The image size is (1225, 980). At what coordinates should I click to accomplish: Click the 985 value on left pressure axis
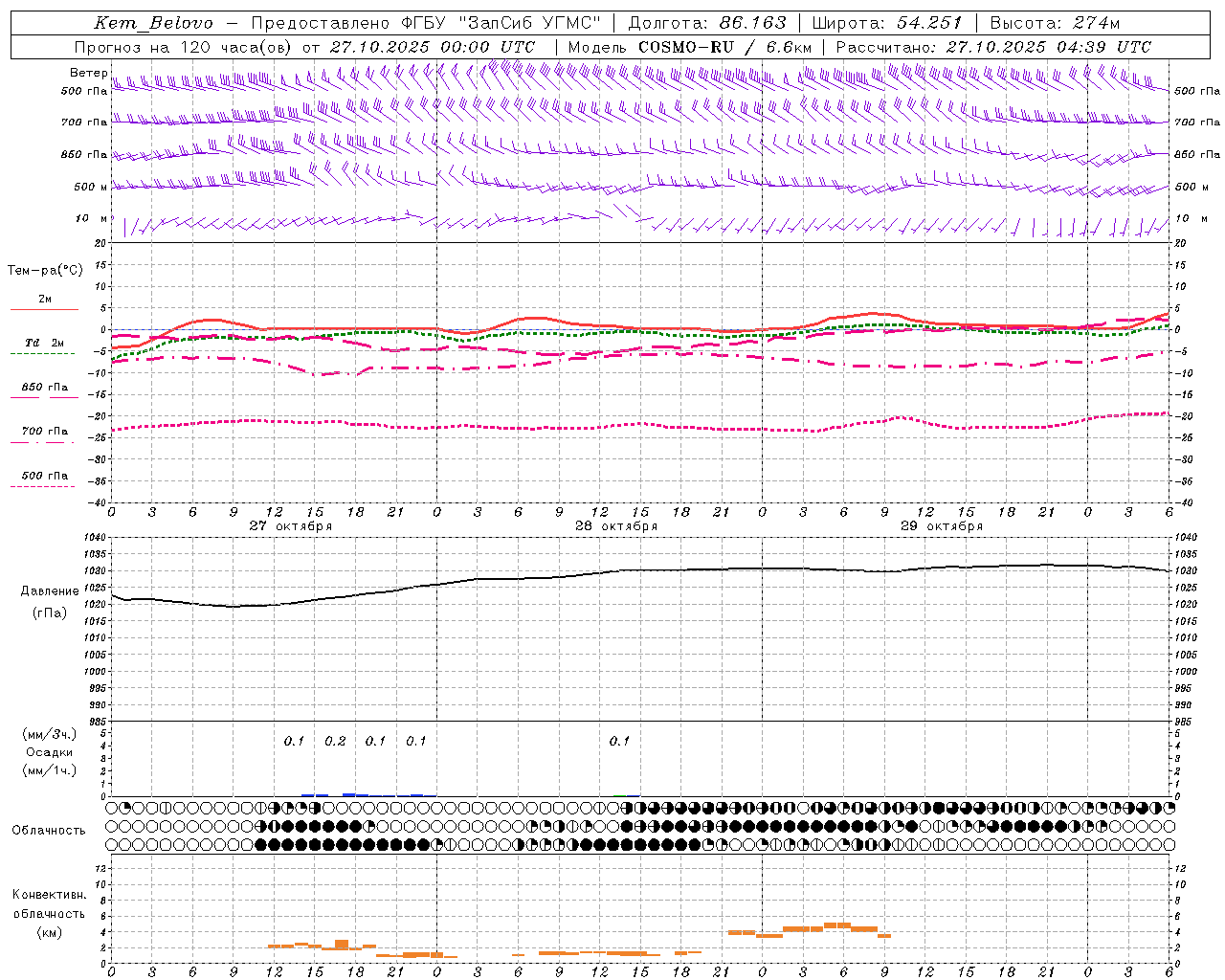(x=98, y=722)
